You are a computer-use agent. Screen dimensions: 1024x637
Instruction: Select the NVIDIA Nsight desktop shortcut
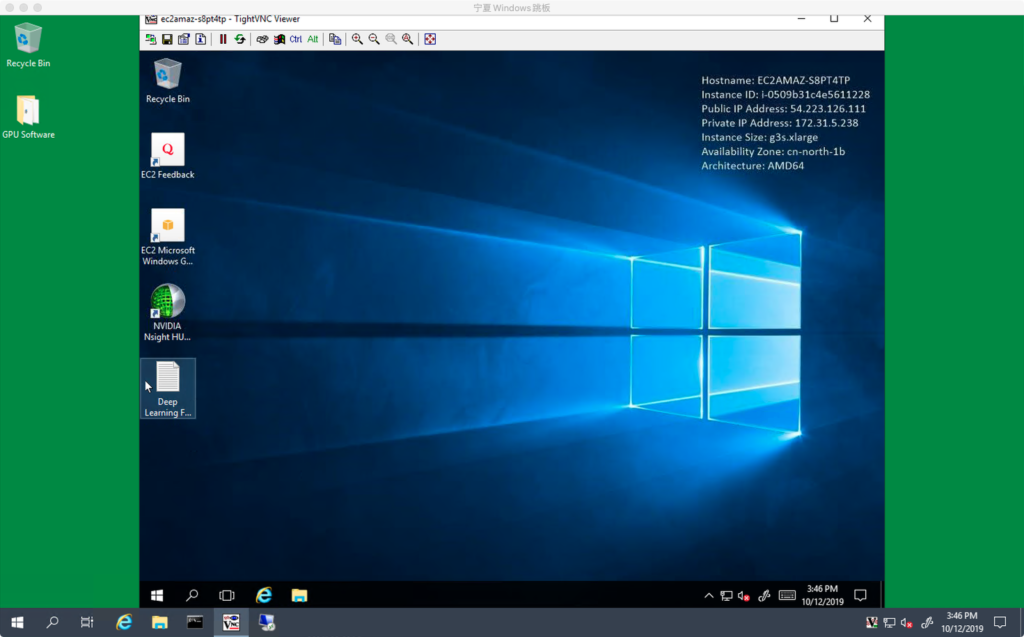168,311
